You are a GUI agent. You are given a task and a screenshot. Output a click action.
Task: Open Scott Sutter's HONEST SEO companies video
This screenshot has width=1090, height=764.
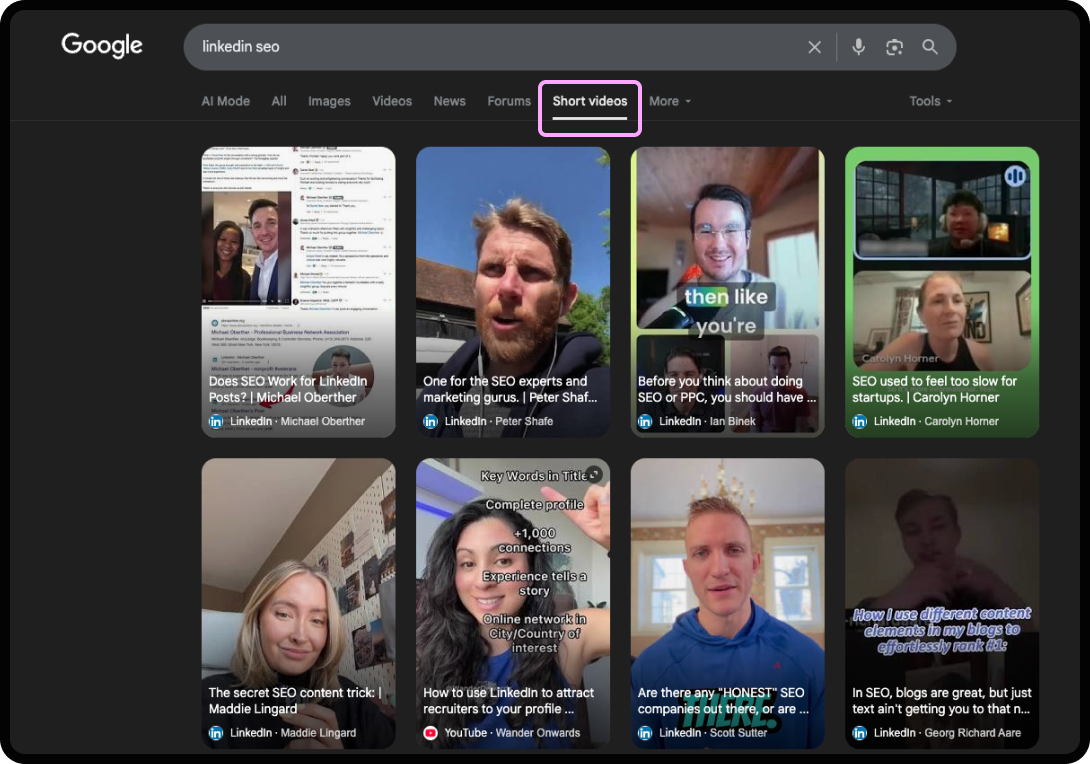[x=727, y=603]
